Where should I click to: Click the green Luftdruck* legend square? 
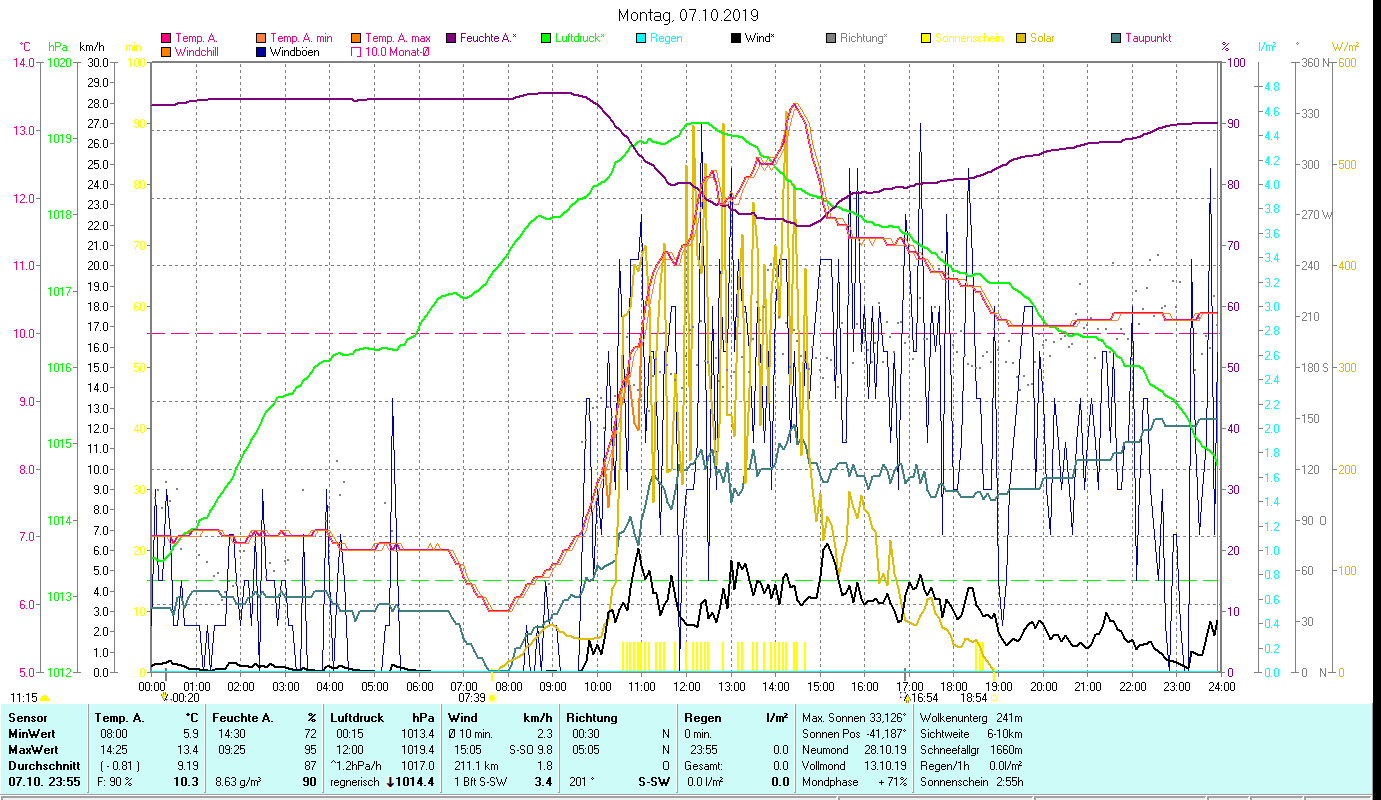point(546,38)
